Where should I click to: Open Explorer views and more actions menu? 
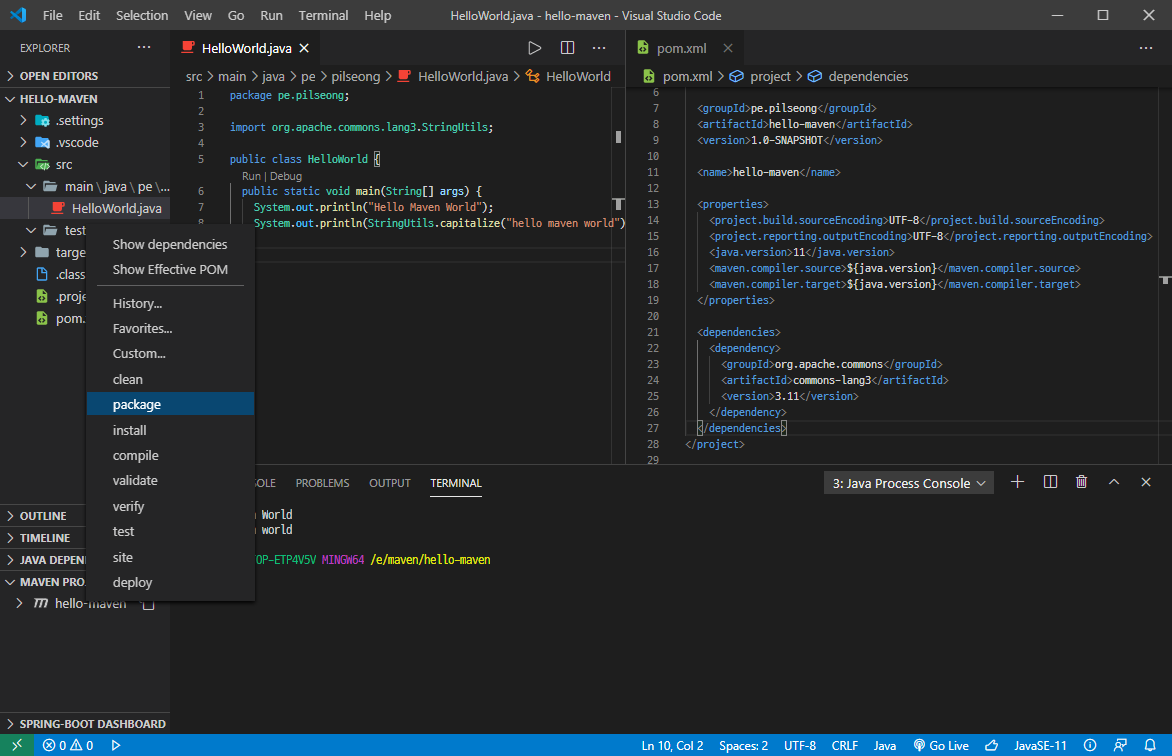(144, 47)
